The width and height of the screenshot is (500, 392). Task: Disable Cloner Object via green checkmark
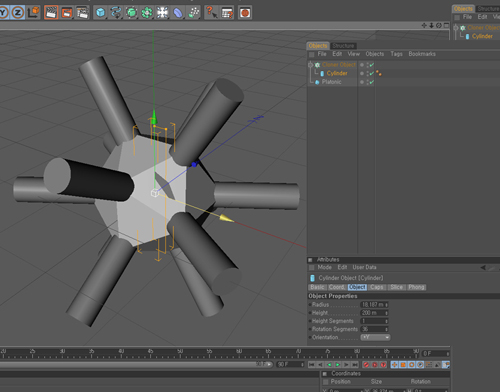(x=371, y=65)
